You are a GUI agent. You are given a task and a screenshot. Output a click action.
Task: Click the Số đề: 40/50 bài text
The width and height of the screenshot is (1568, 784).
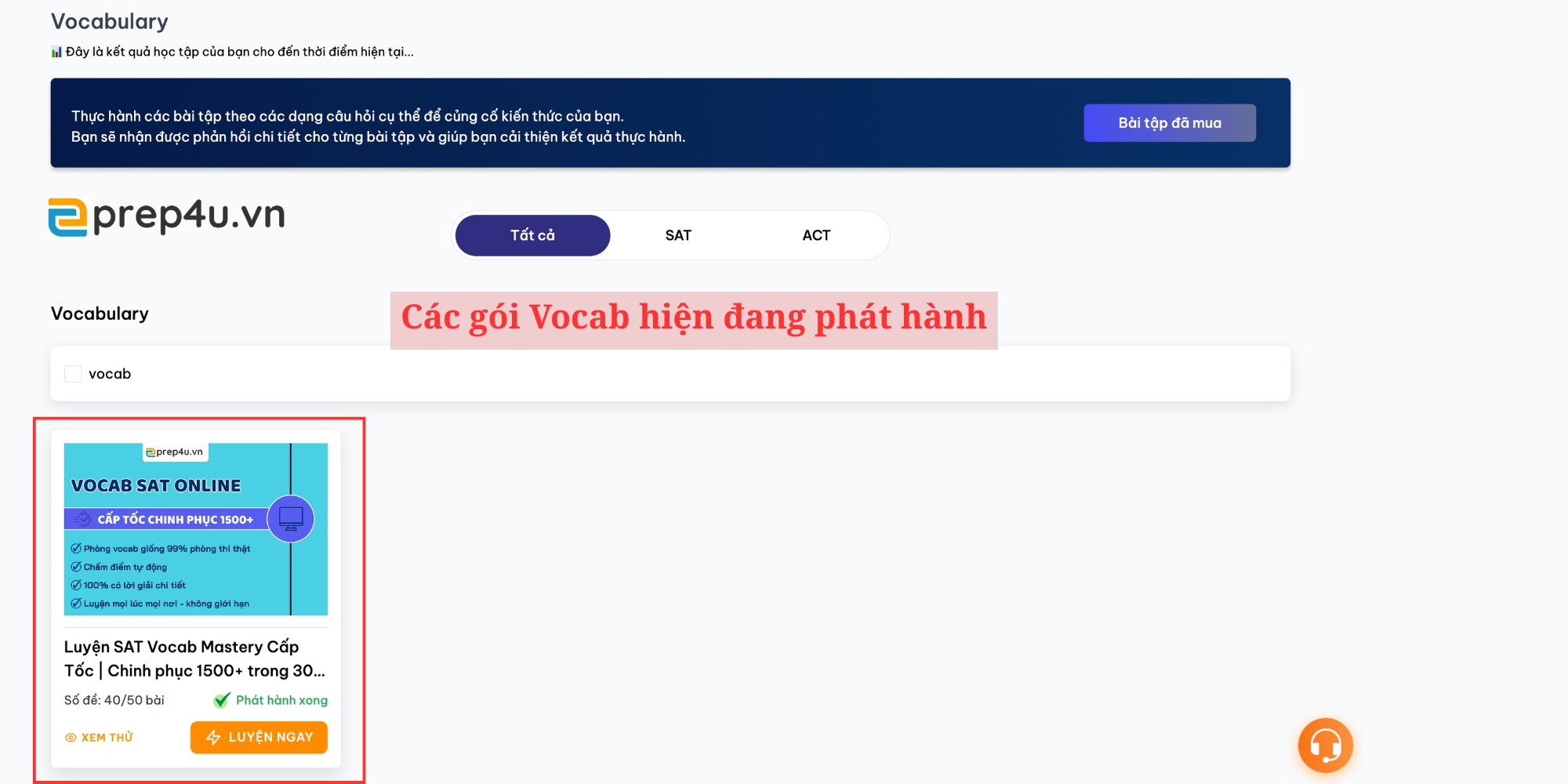click(114, 700)
